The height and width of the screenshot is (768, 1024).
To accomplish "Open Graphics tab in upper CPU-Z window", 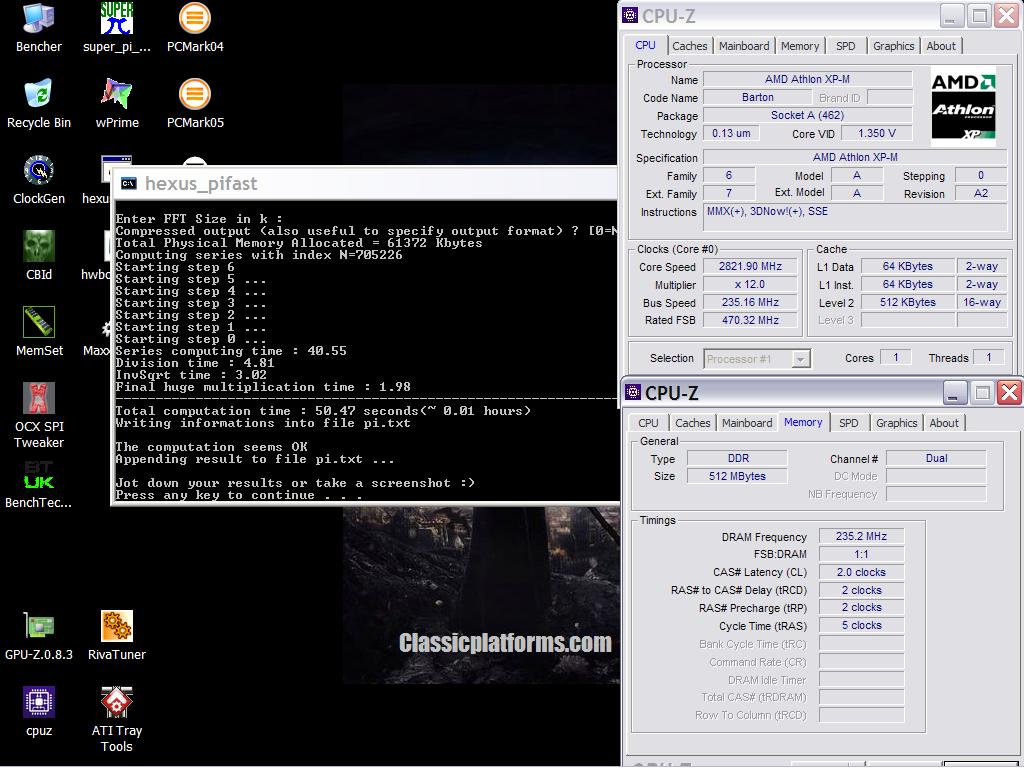I will pyautogui.click(x=893, y=46).
